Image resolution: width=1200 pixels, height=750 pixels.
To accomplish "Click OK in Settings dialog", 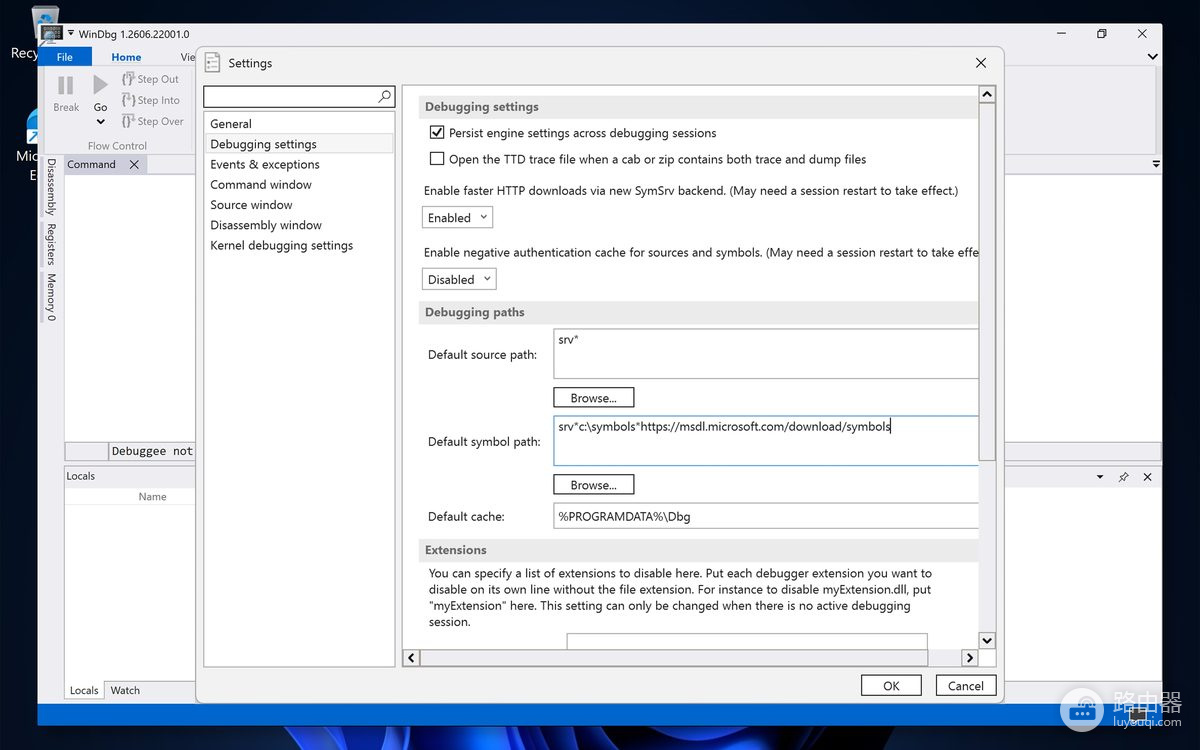I will (891, 685).
